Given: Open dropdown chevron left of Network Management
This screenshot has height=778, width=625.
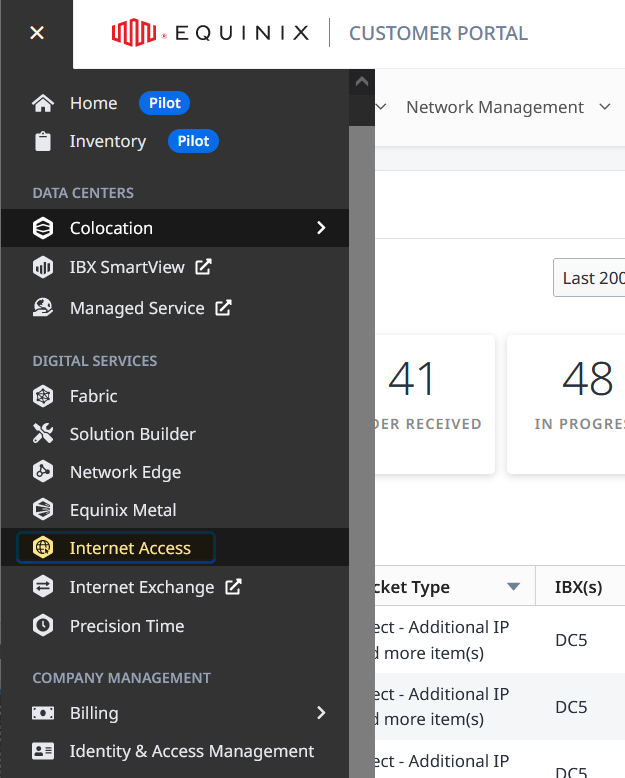Looking at the screenshot, I should point(381,107).
